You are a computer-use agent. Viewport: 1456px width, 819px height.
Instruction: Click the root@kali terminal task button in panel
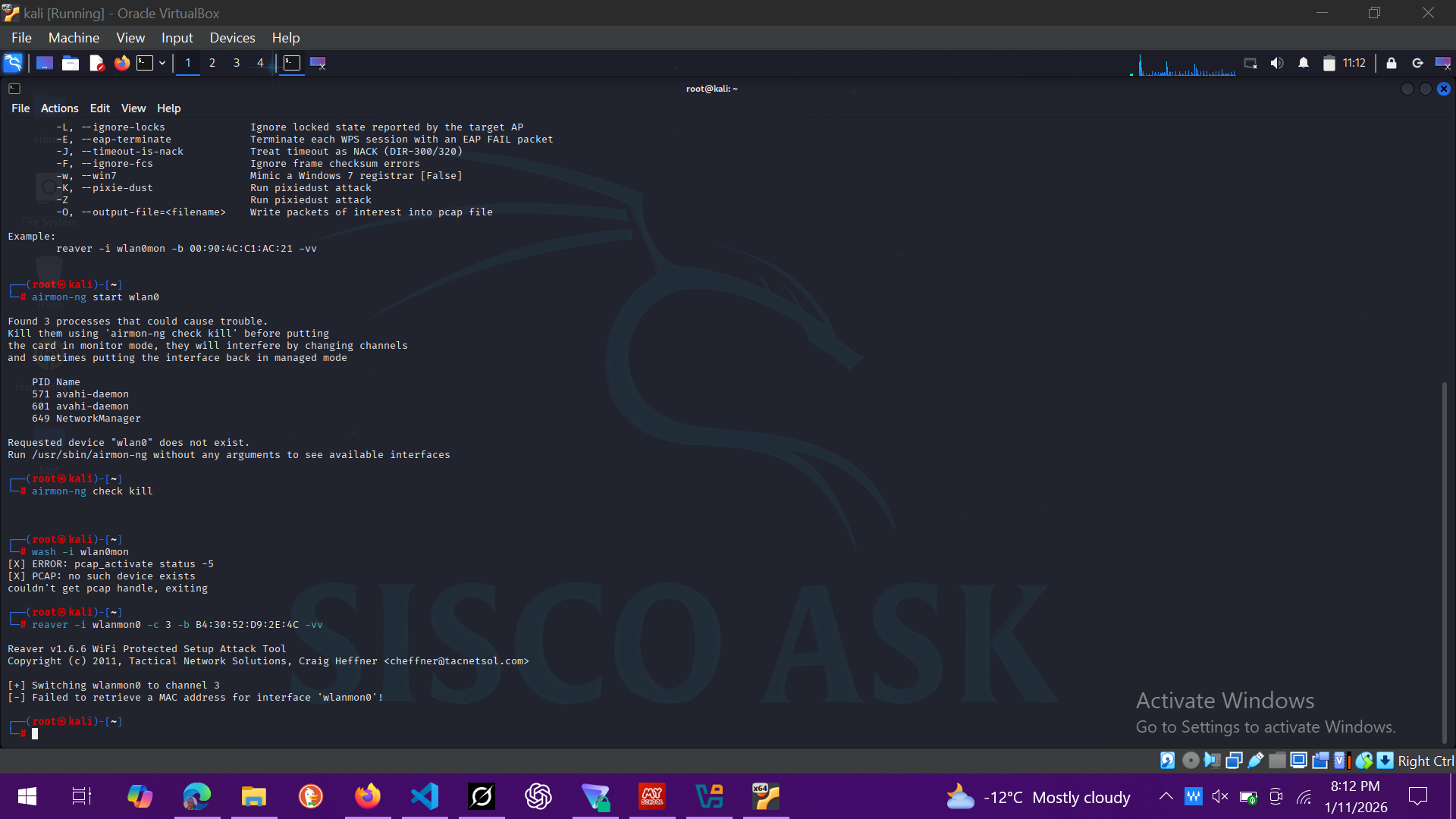click(x=292, y=63)
